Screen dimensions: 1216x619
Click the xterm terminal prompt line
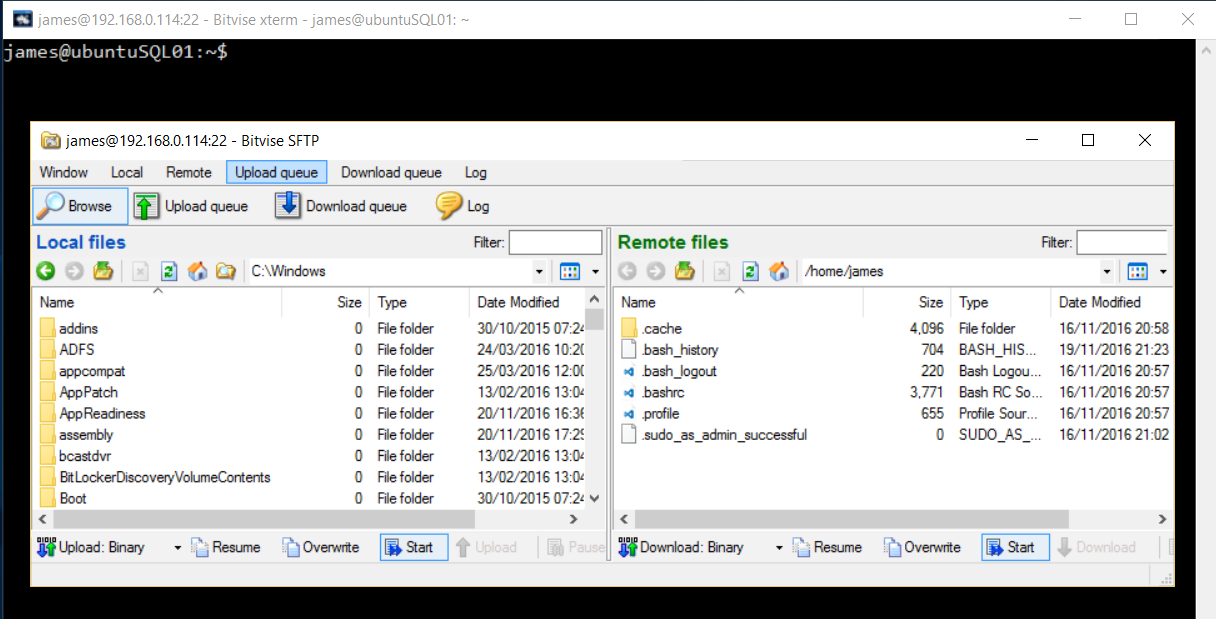click(115, 52)
